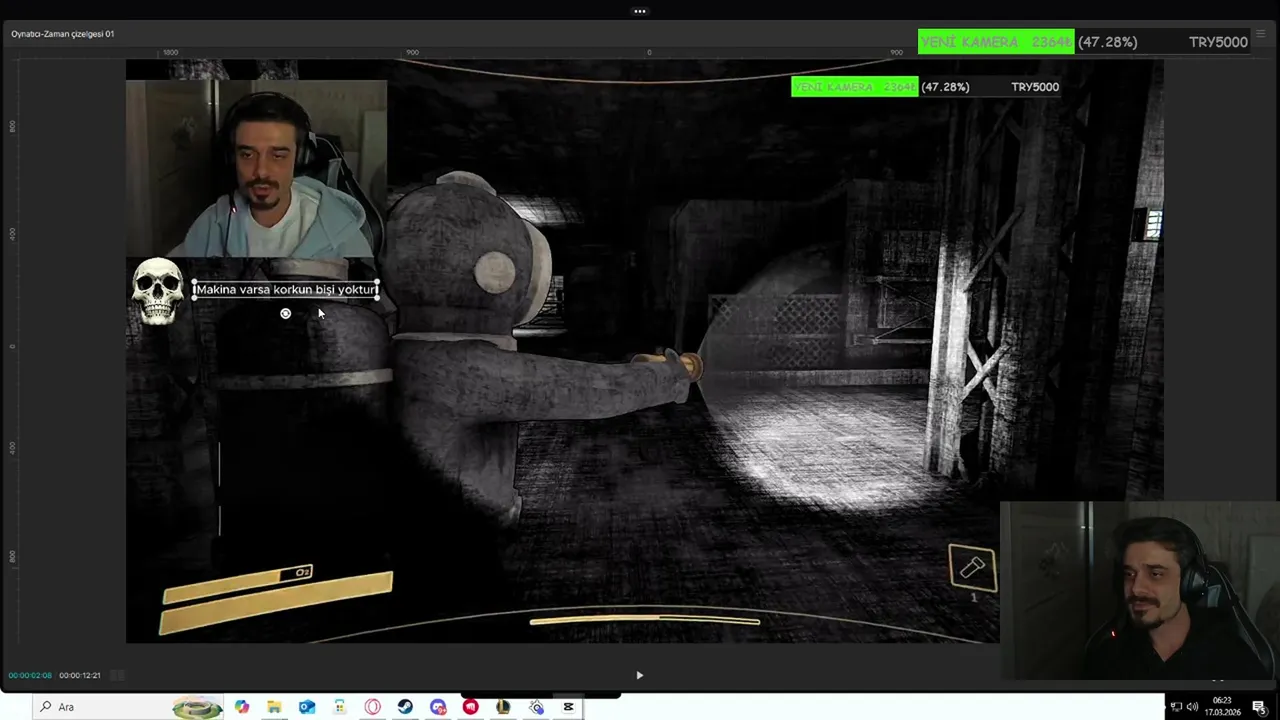Click the 'TRY5000' goal text at top right
This screenshot has width=1280, height=720.
pos(1218,42)
